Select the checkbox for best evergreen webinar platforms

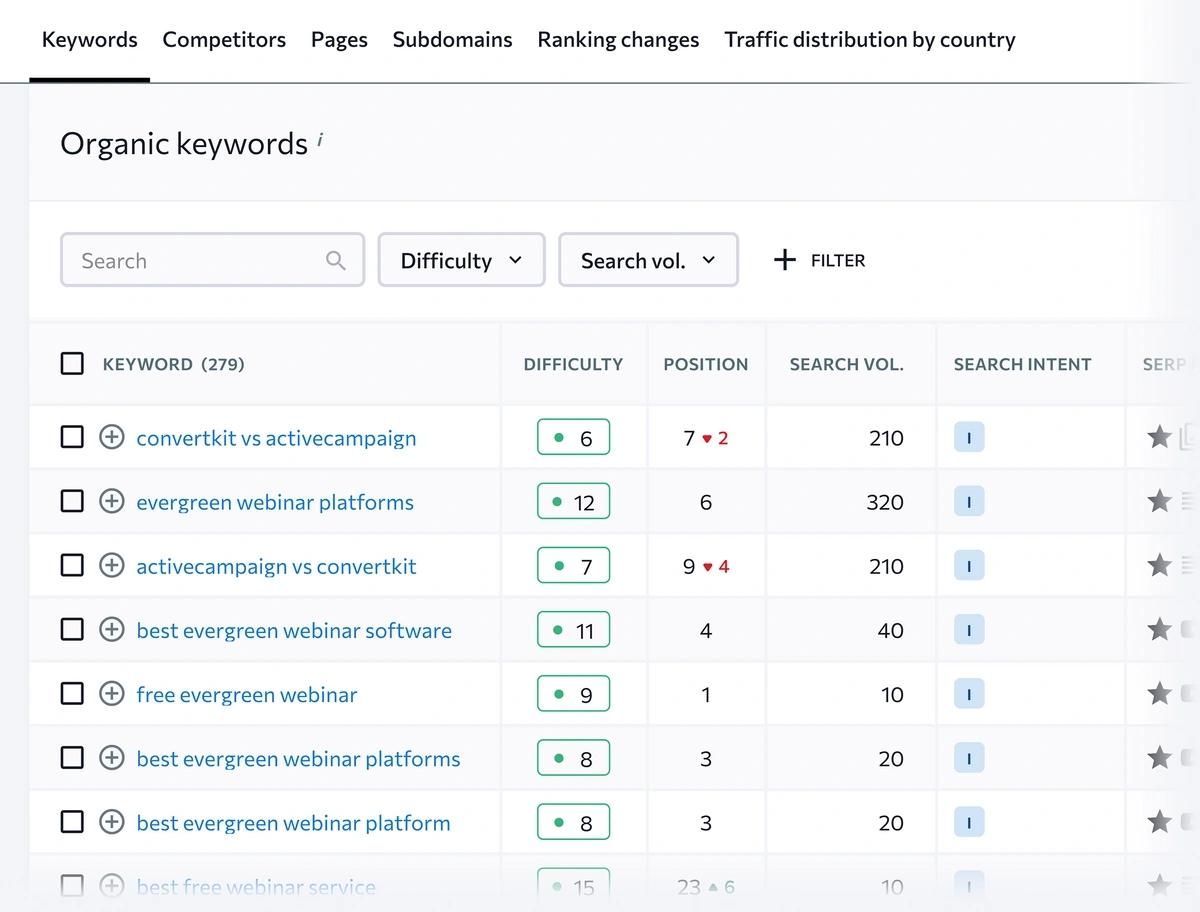(x=72, y=758)
